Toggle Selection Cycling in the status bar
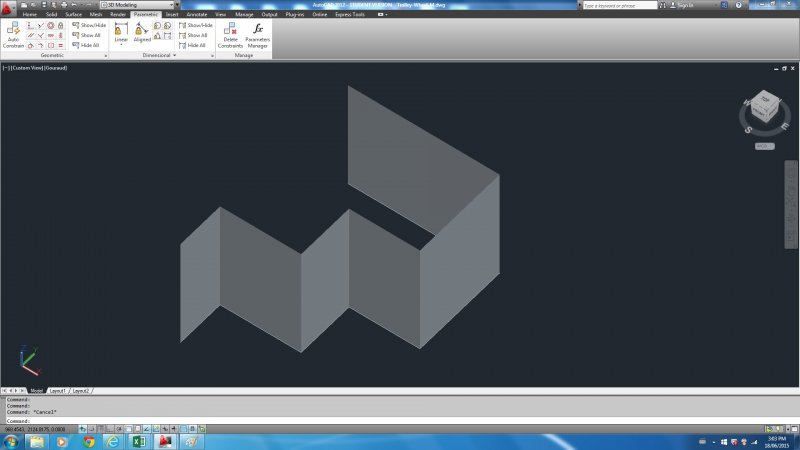 point(202,429)
